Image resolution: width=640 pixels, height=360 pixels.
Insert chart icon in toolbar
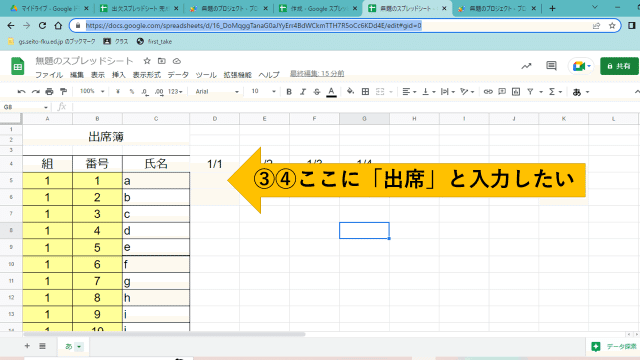[x=516, y=92]
